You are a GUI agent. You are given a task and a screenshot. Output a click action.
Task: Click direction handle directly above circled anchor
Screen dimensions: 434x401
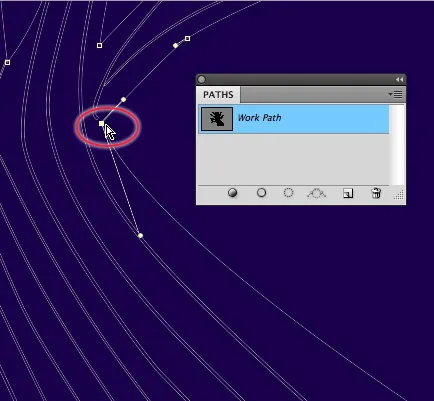(123, 99)
